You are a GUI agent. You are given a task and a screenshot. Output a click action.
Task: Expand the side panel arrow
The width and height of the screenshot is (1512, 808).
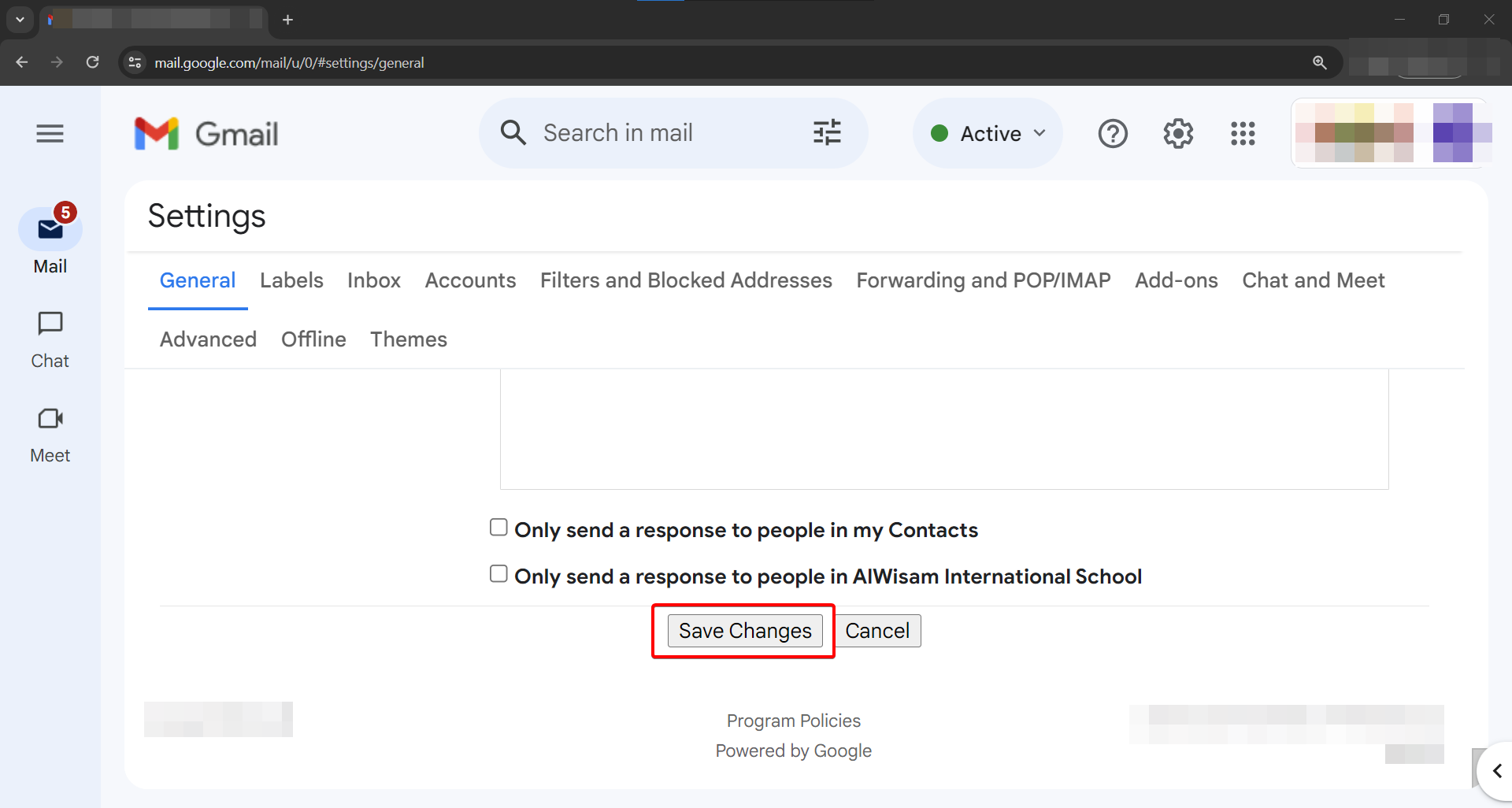1496,771
